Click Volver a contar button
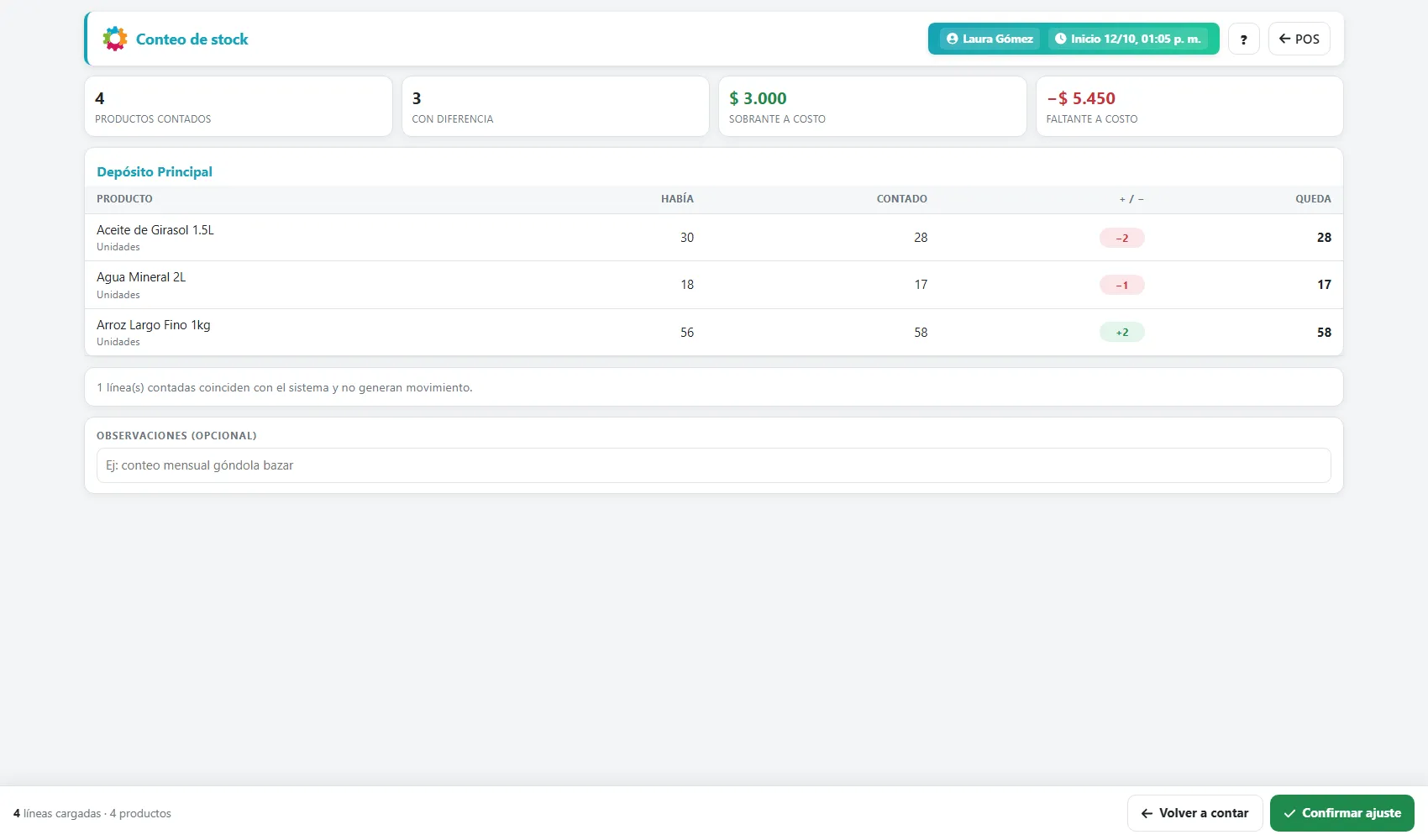Viewport: 1428px width, 840px height. tap(1194, 813)
